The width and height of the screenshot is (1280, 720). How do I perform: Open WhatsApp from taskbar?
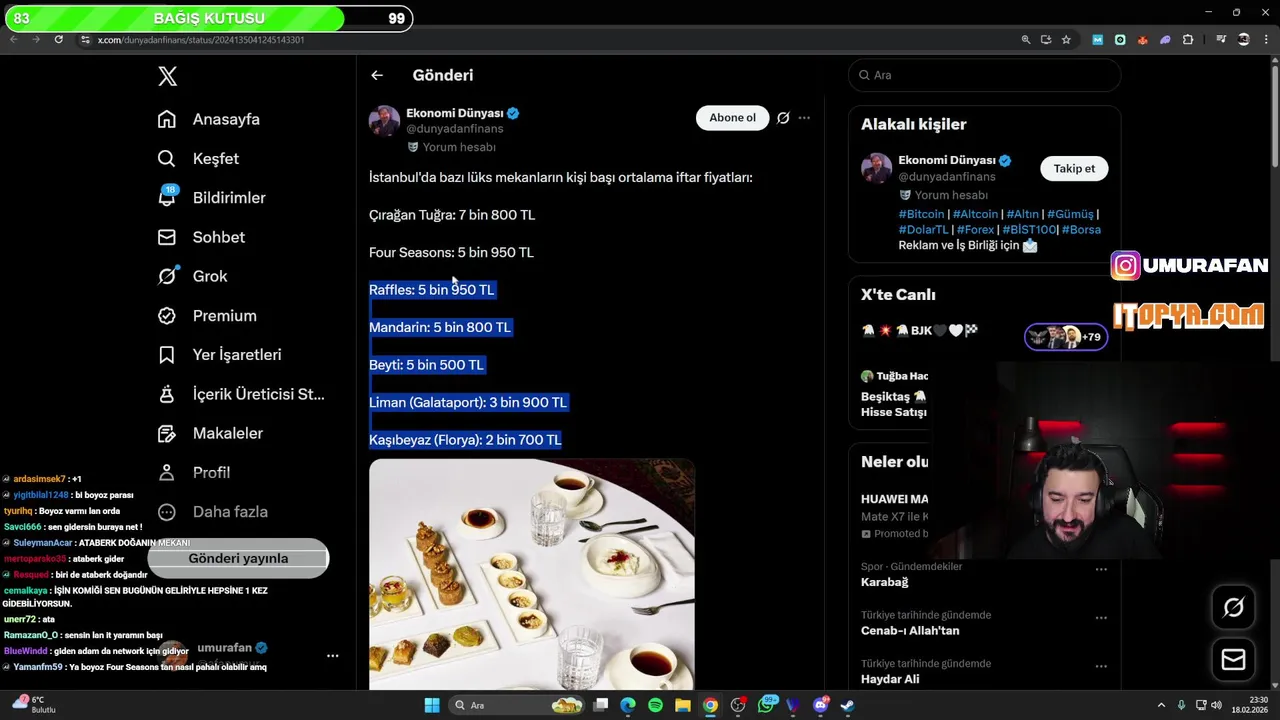pyautogui.click(x=767, y=705)
